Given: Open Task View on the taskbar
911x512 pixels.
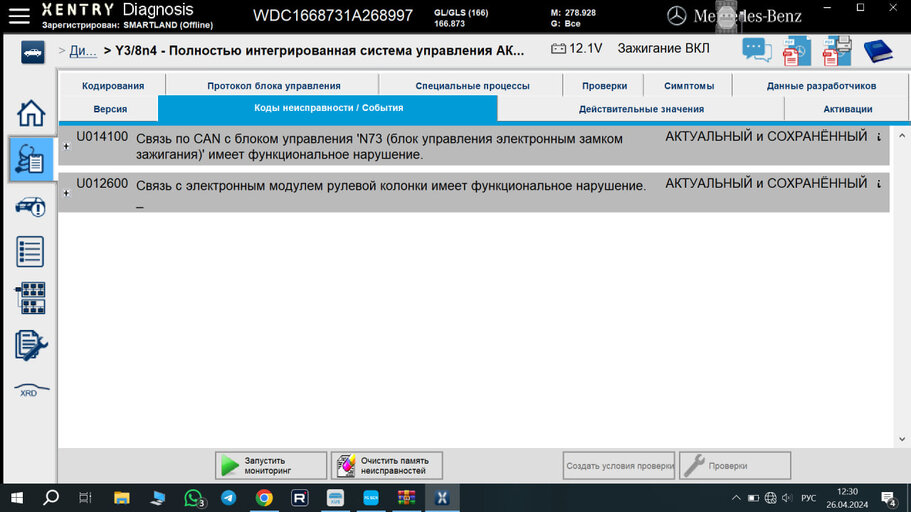Looking at the screenshot, I should pos(85,498).
